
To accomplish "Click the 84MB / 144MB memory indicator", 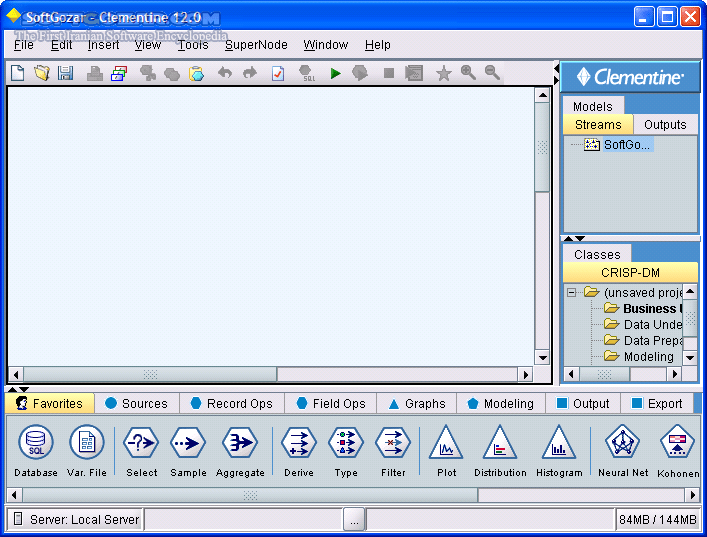I will tap(657, 519).
